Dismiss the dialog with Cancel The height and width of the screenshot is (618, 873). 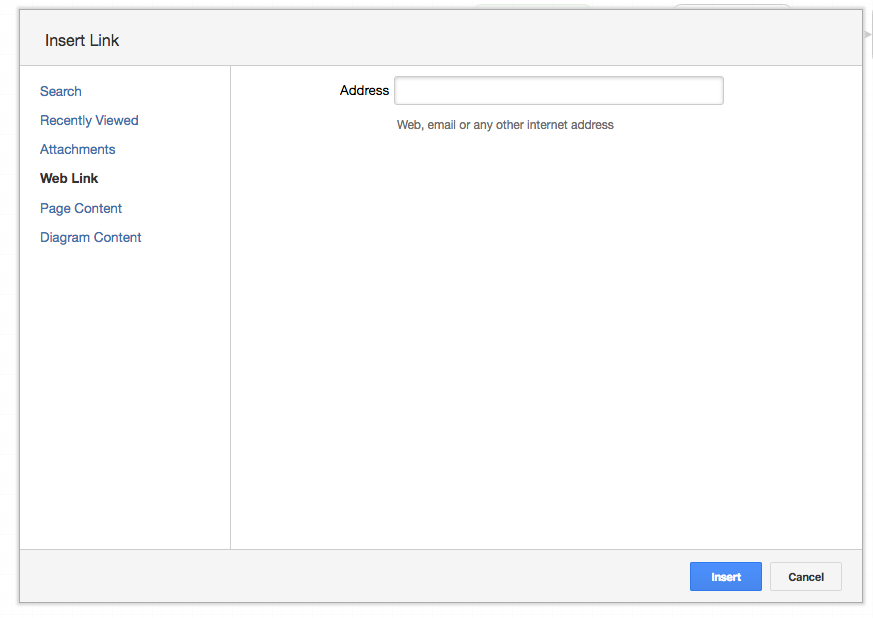806,577
